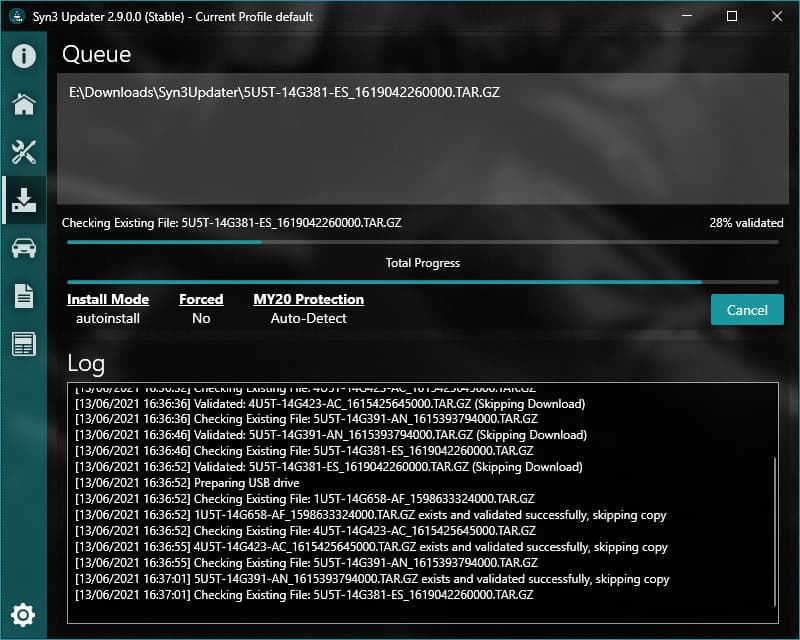This screenshot has width=800, height=640.
Task: Select the Downloads queue icon
Action: 23,200
